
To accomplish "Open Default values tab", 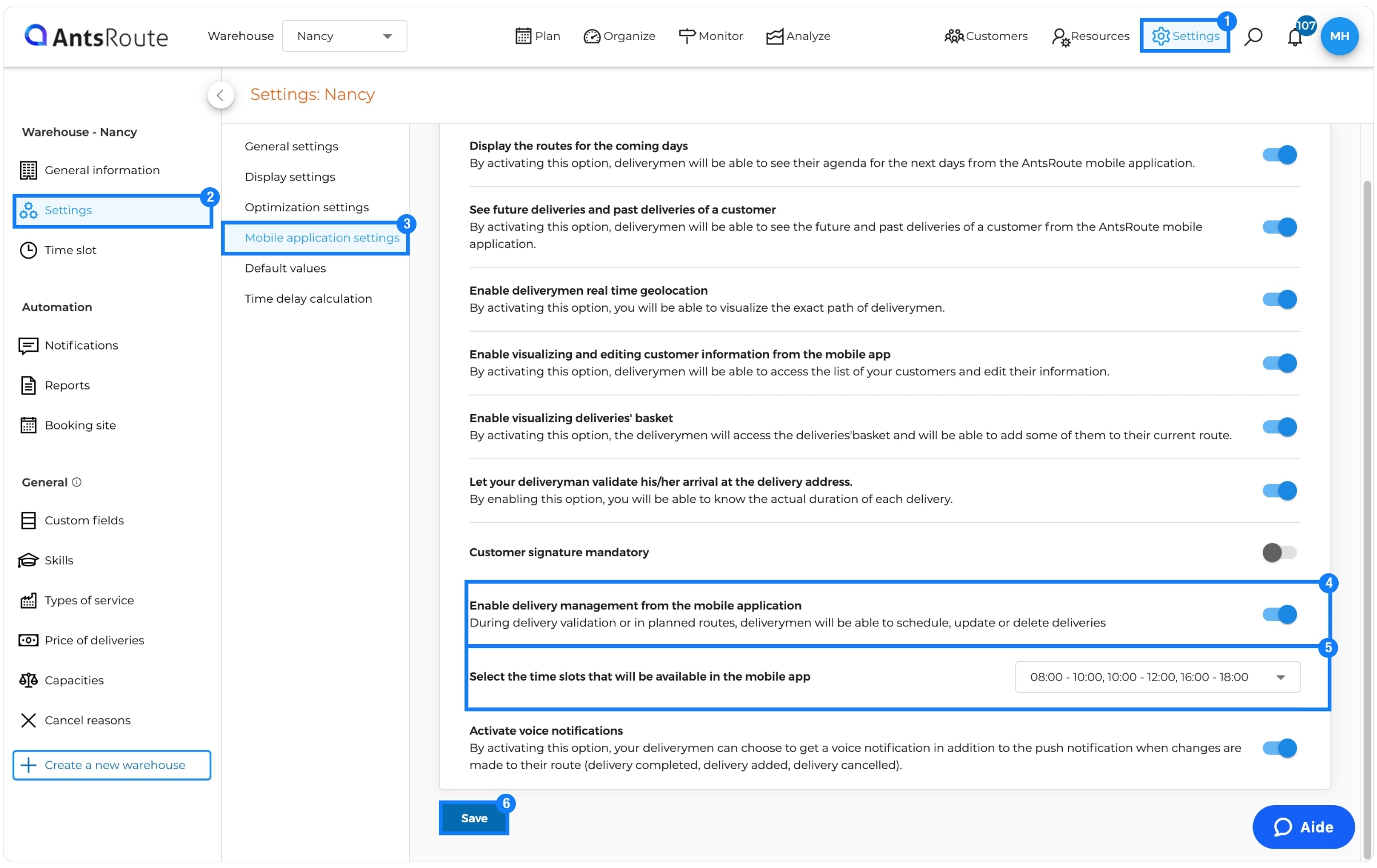I will [285, 268].
